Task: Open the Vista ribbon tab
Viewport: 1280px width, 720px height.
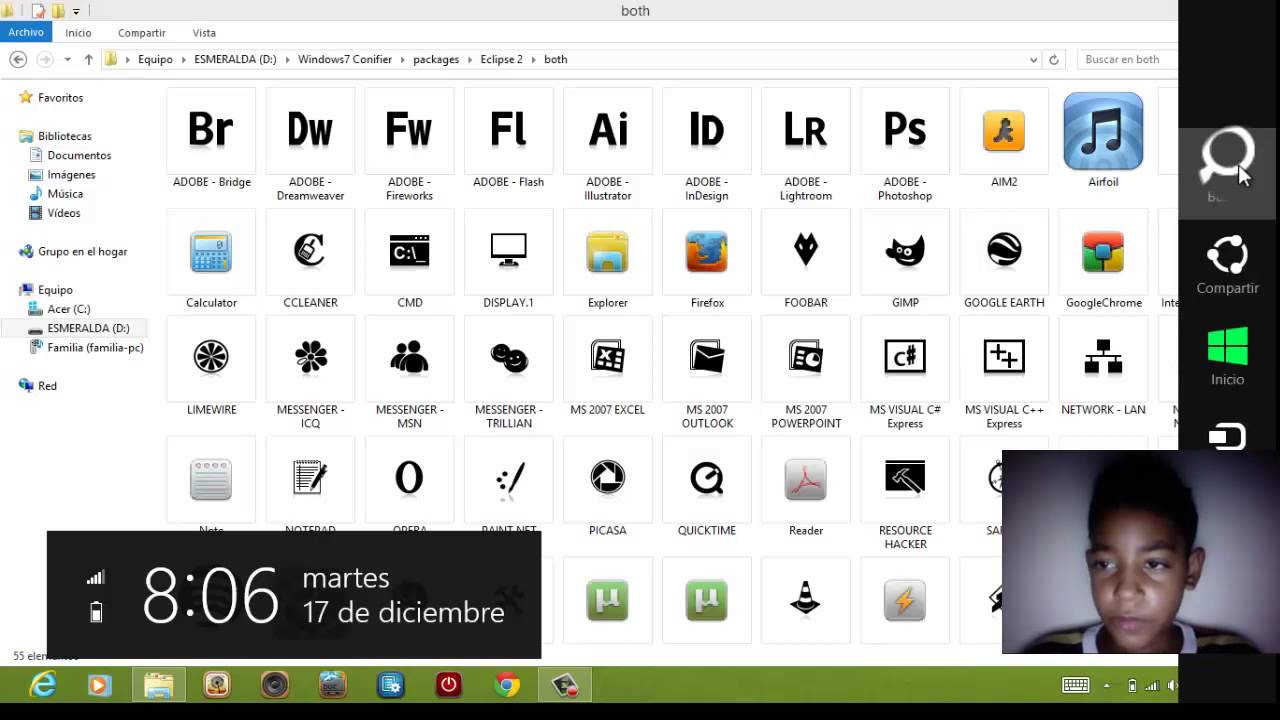Action: pyautogui.click(x=204, y=33)
